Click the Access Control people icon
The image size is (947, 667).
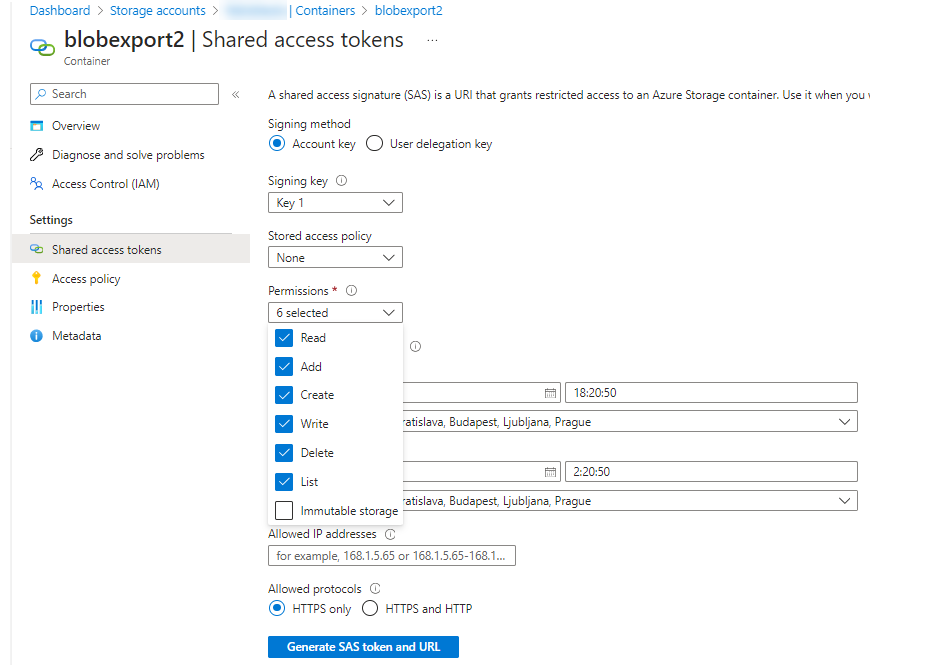pos(37,184)
